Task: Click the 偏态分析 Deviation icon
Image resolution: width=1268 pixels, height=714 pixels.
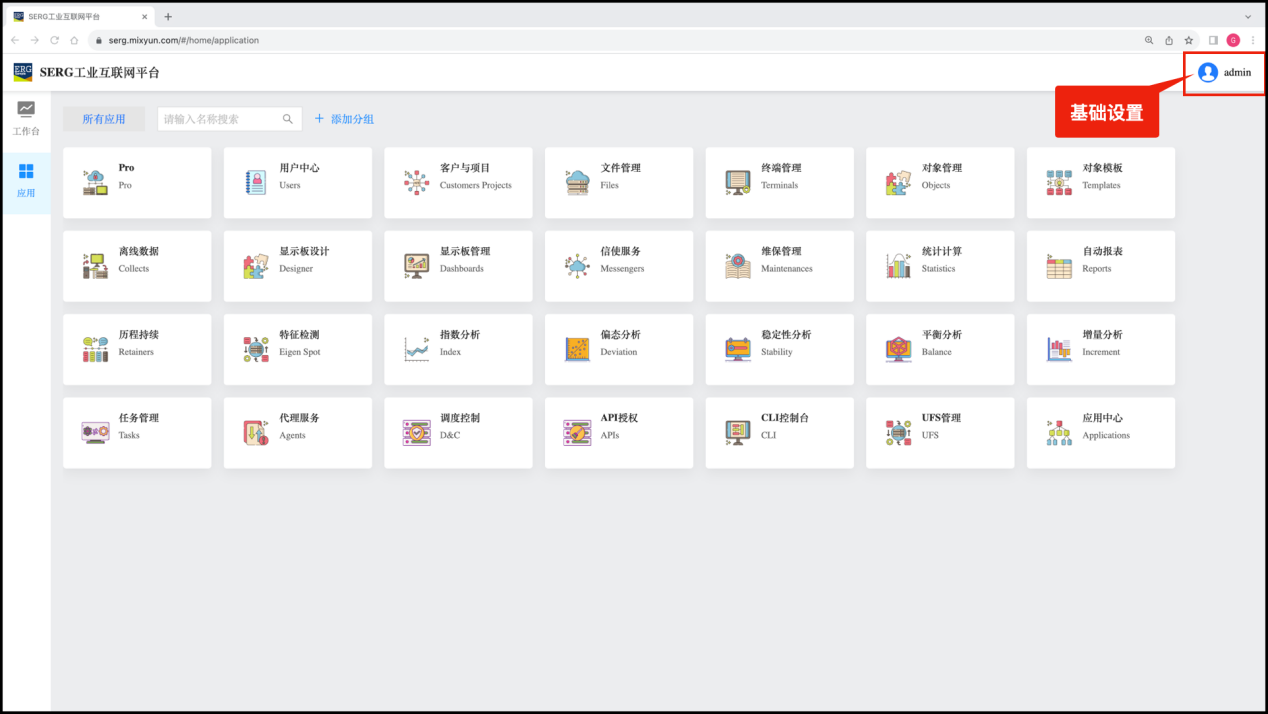Action: click(577, 349)
